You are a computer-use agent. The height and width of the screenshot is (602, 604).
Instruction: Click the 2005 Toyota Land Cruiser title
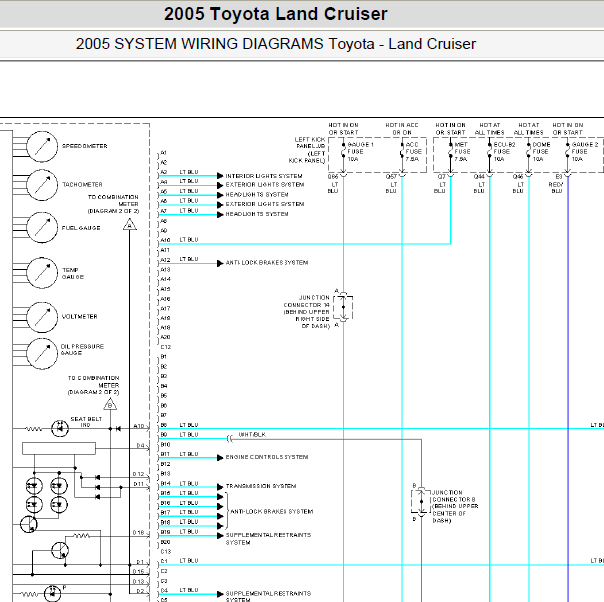tap(276, 14)
